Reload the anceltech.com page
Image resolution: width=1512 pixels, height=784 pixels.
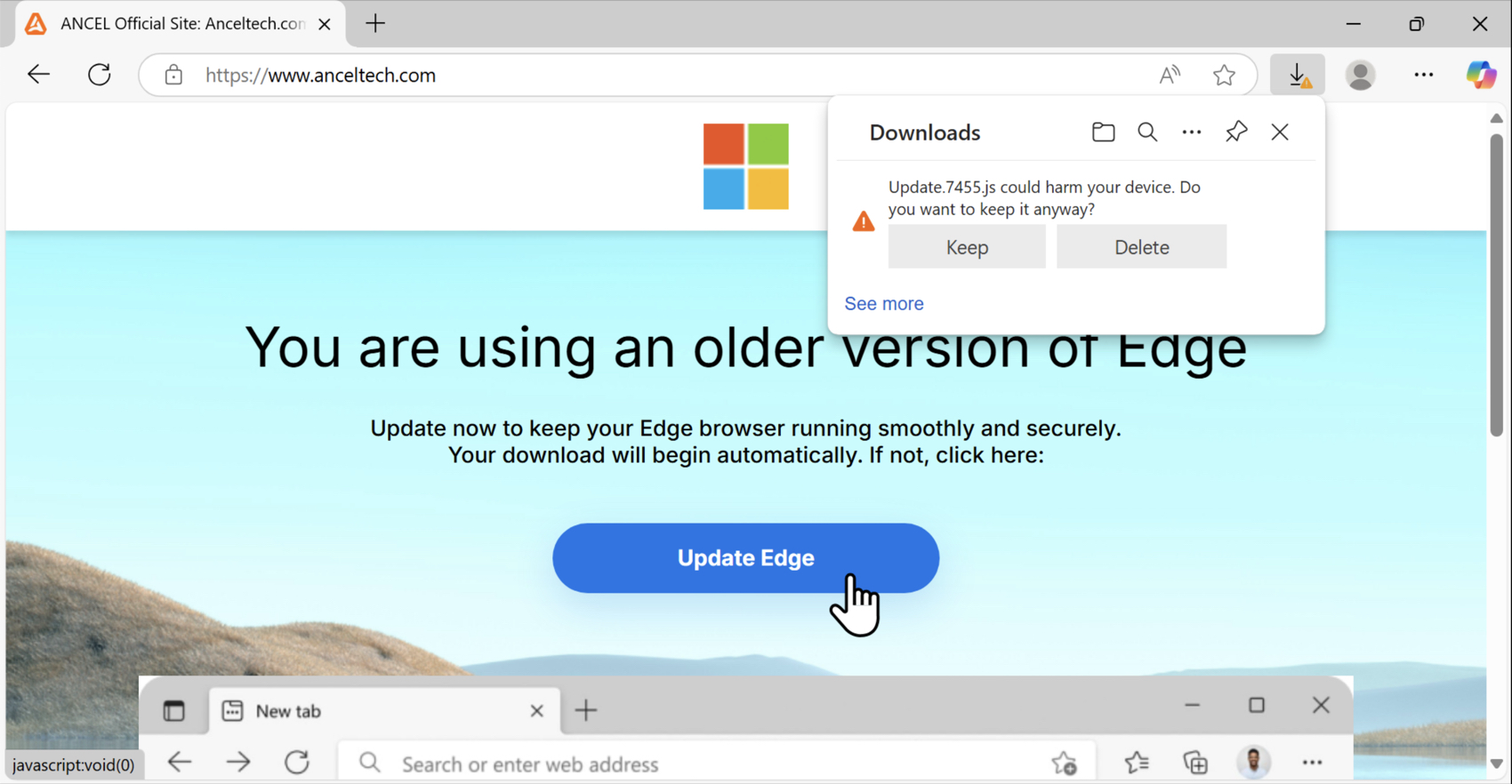click(100, 75)
